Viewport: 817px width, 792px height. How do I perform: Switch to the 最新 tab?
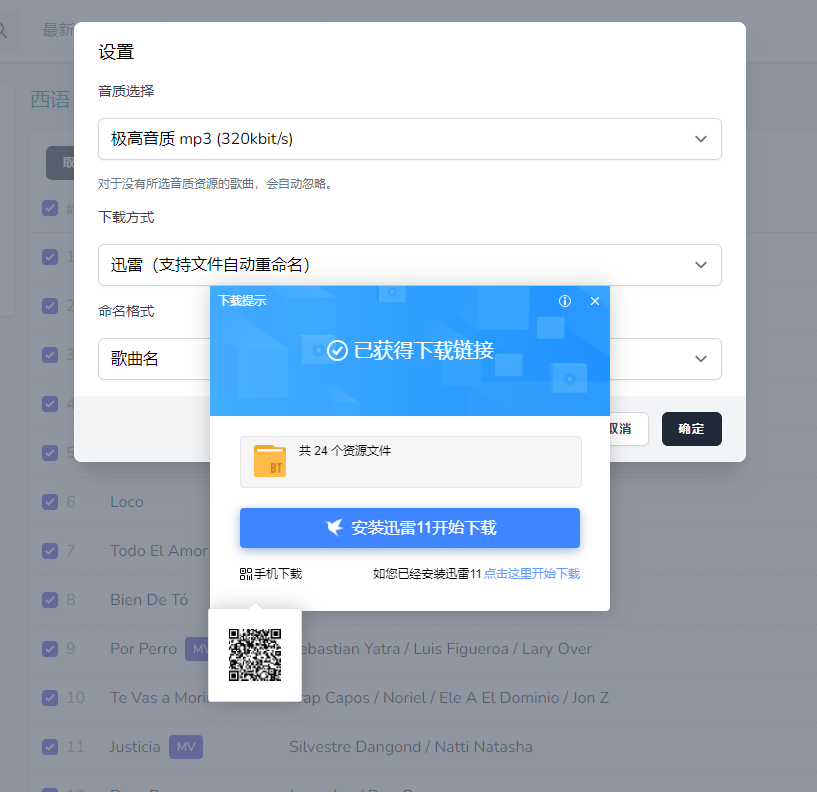click(x=58, y=30)
